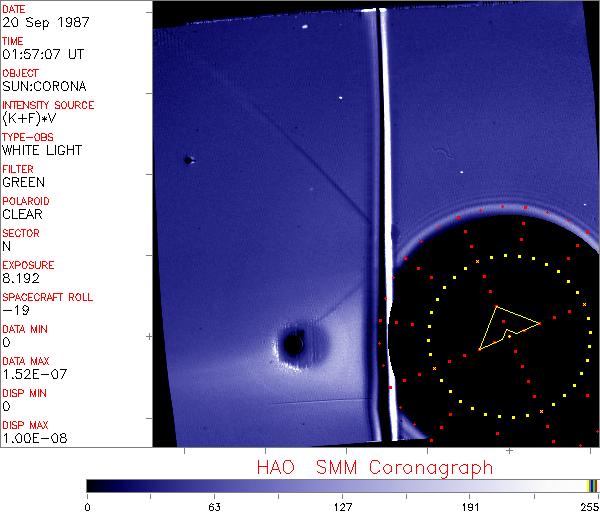Click the TIME value 01:57:07 UT
Image resolution: width=600 pixels, height=512 pixels.
click(39, 54)
